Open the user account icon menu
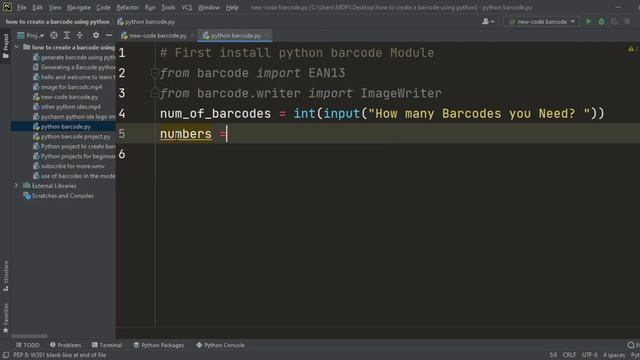This screenshot has width=640, height=360. click(488, 21)
